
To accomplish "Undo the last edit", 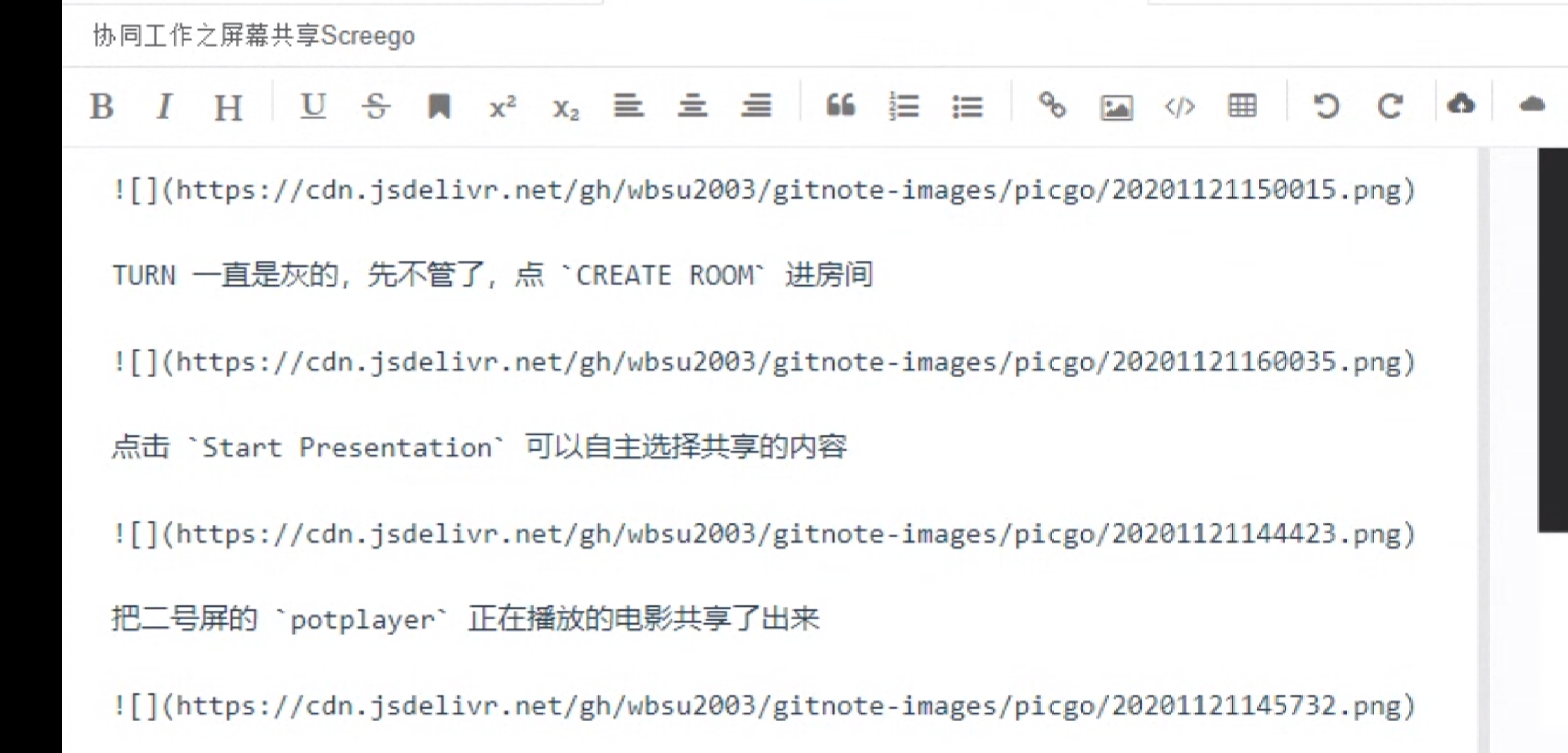I will tap(1327, 106).
